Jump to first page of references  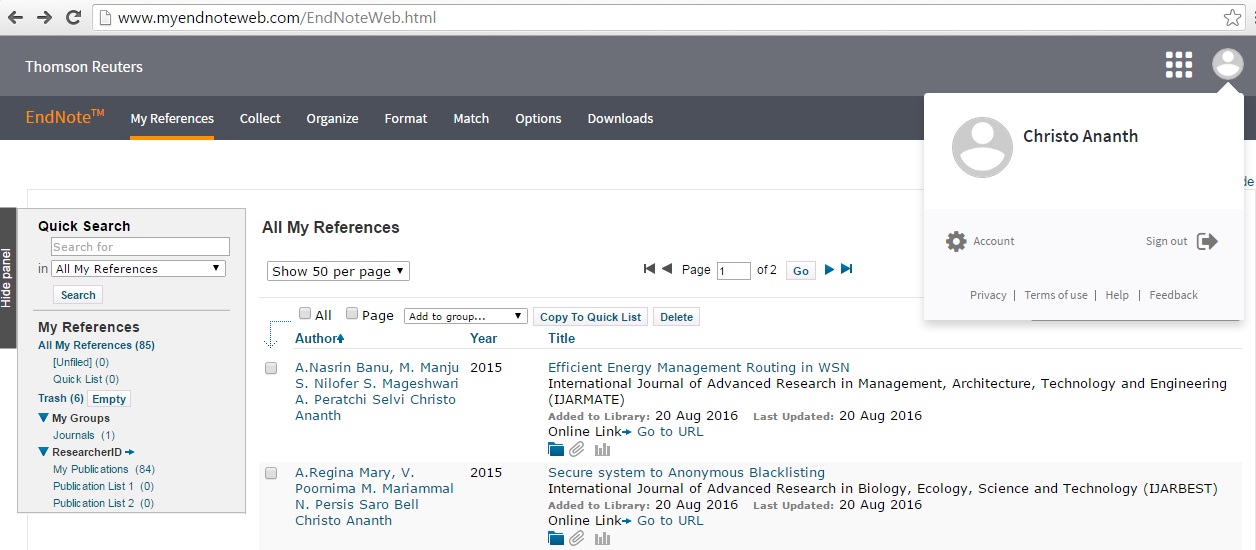(x=649, y=269)
